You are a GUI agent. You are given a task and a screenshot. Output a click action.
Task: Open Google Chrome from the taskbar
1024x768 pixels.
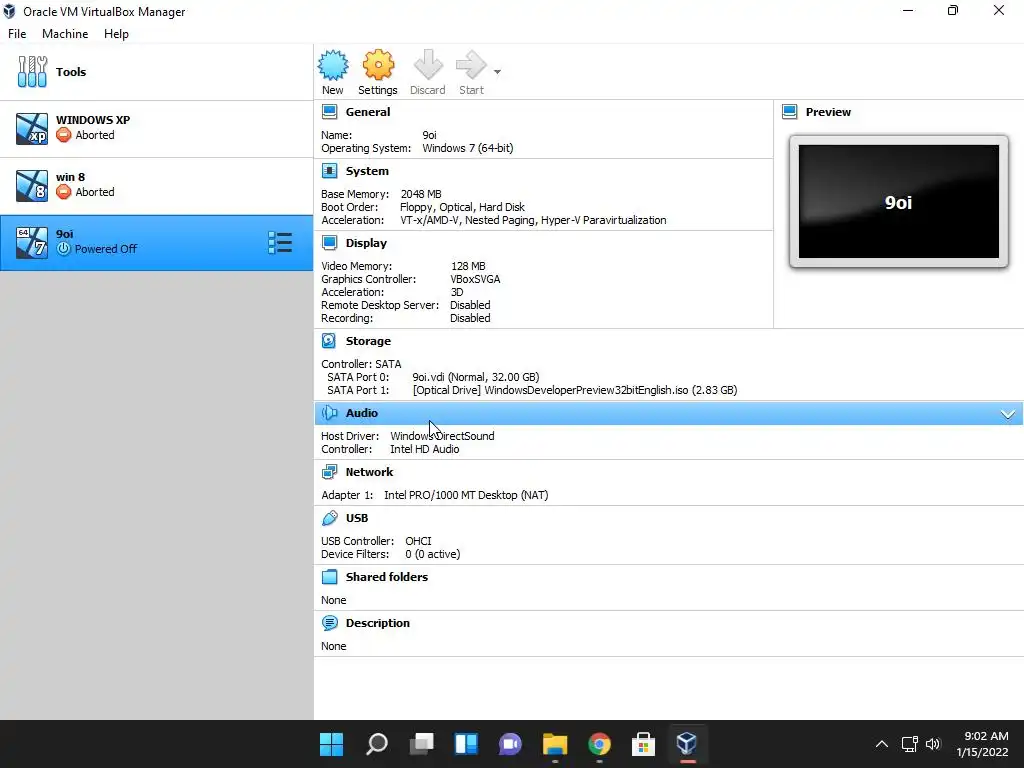coord(600,744)
